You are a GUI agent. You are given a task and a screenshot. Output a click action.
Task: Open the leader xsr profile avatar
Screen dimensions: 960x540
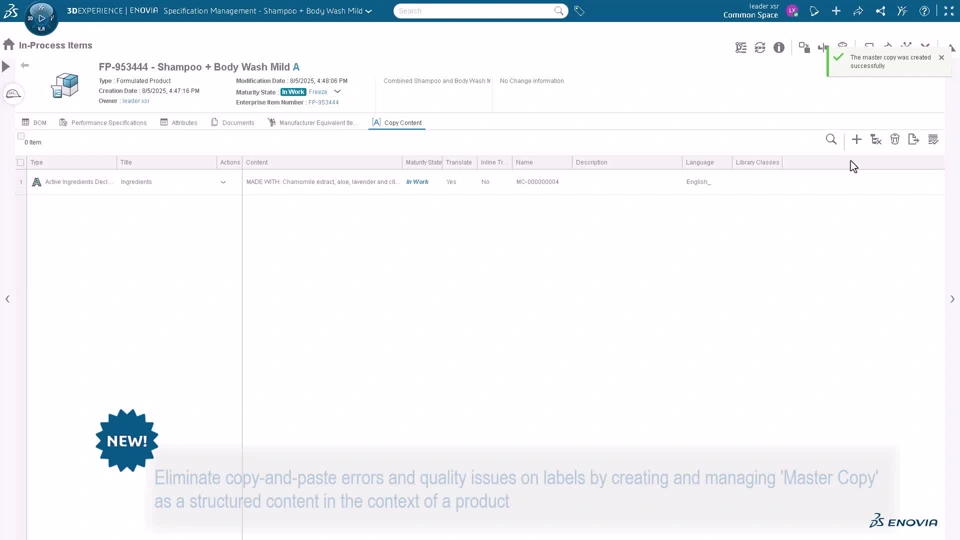792,11
